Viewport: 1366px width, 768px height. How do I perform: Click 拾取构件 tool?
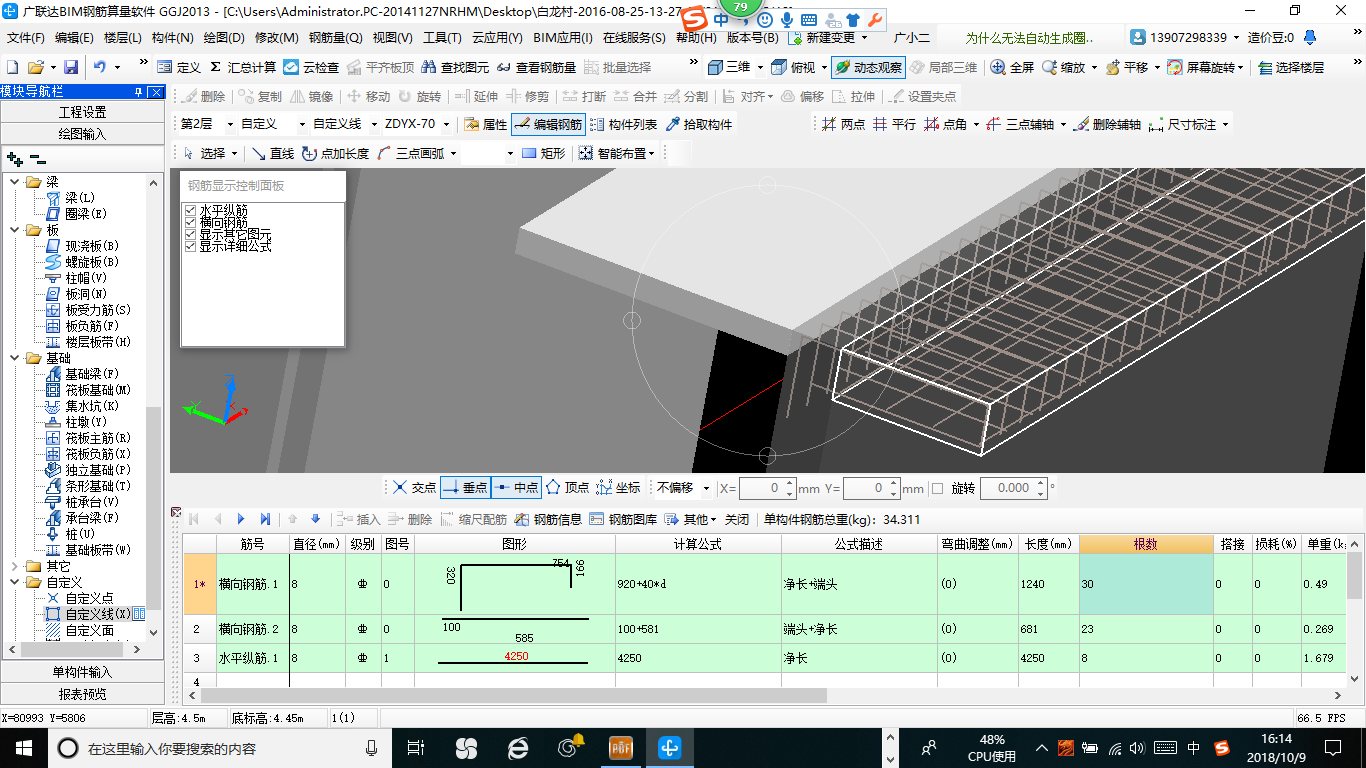[x=698, y=124]
